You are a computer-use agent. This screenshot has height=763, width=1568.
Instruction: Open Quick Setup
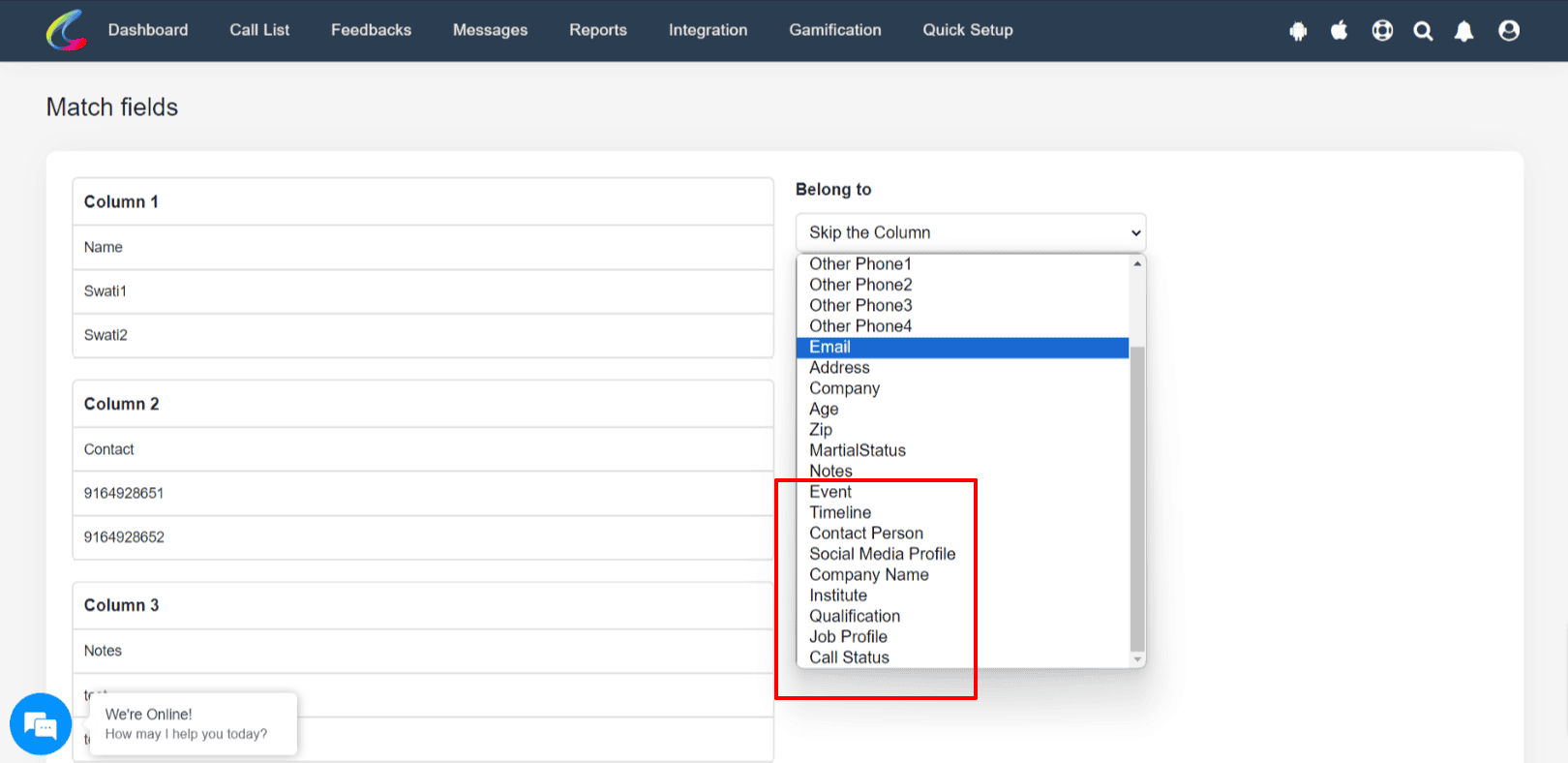pyautogui.click(x=968, y=30)
